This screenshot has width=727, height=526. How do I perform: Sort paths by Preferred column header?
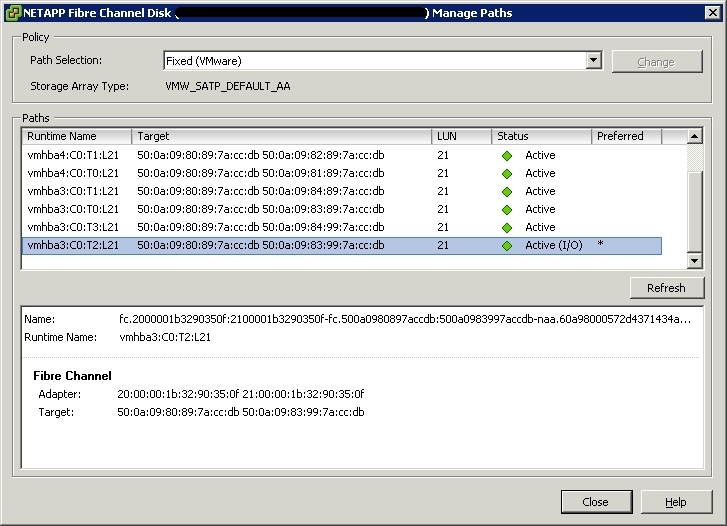point(626,136)
